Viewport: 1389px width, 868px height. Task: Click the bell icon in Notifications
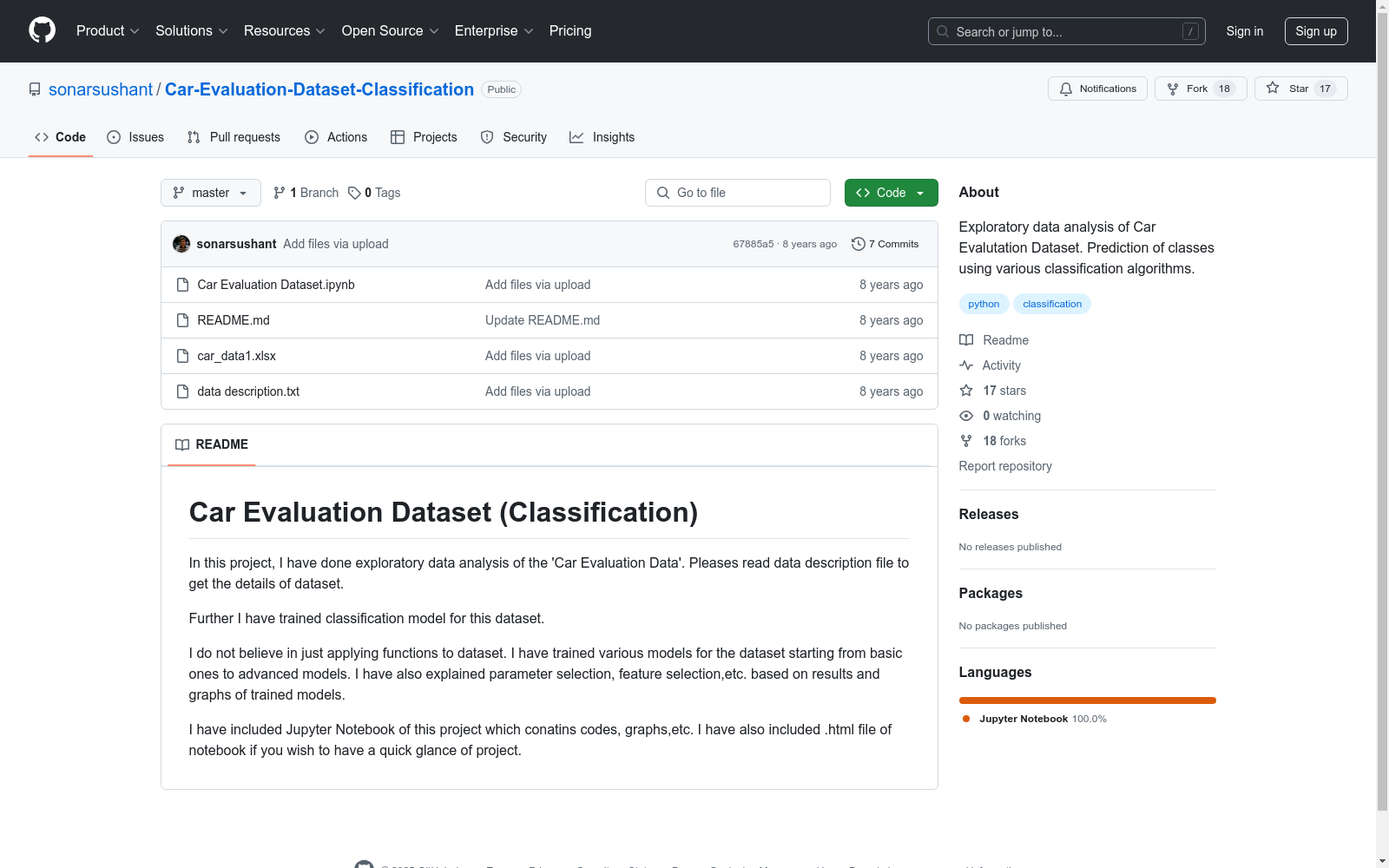[1066, 89]
